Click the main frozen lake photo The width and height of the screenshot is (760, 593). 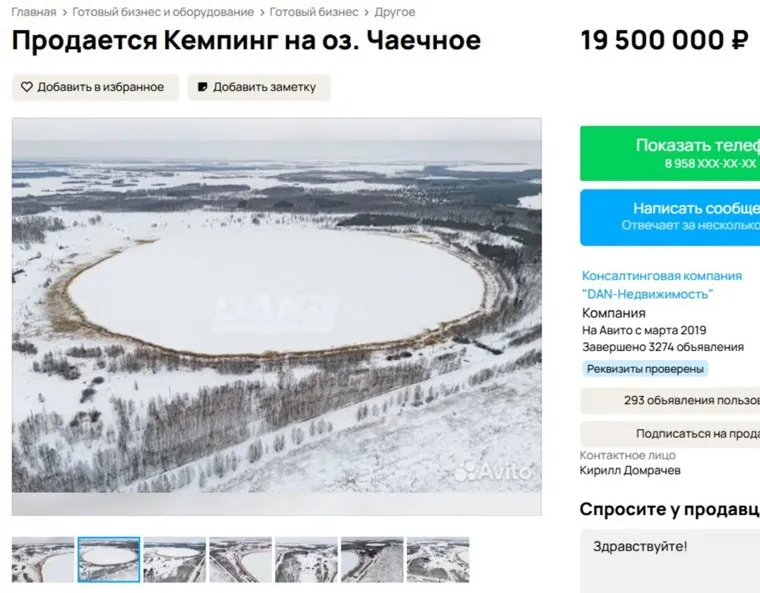[277, 316]
